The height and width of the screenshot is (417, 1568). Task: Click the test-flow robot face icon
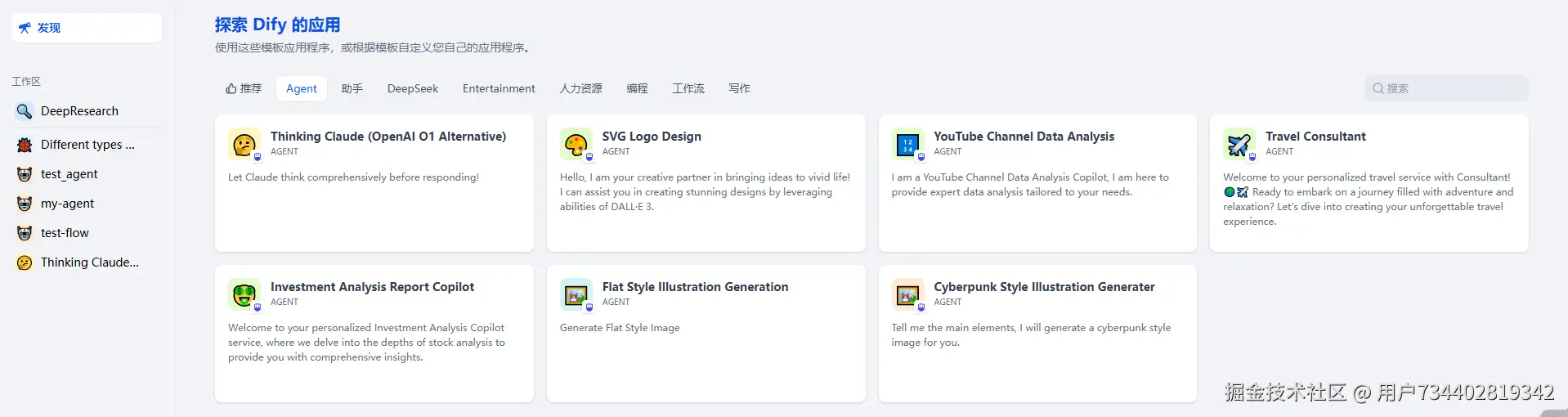click(25, 233)
